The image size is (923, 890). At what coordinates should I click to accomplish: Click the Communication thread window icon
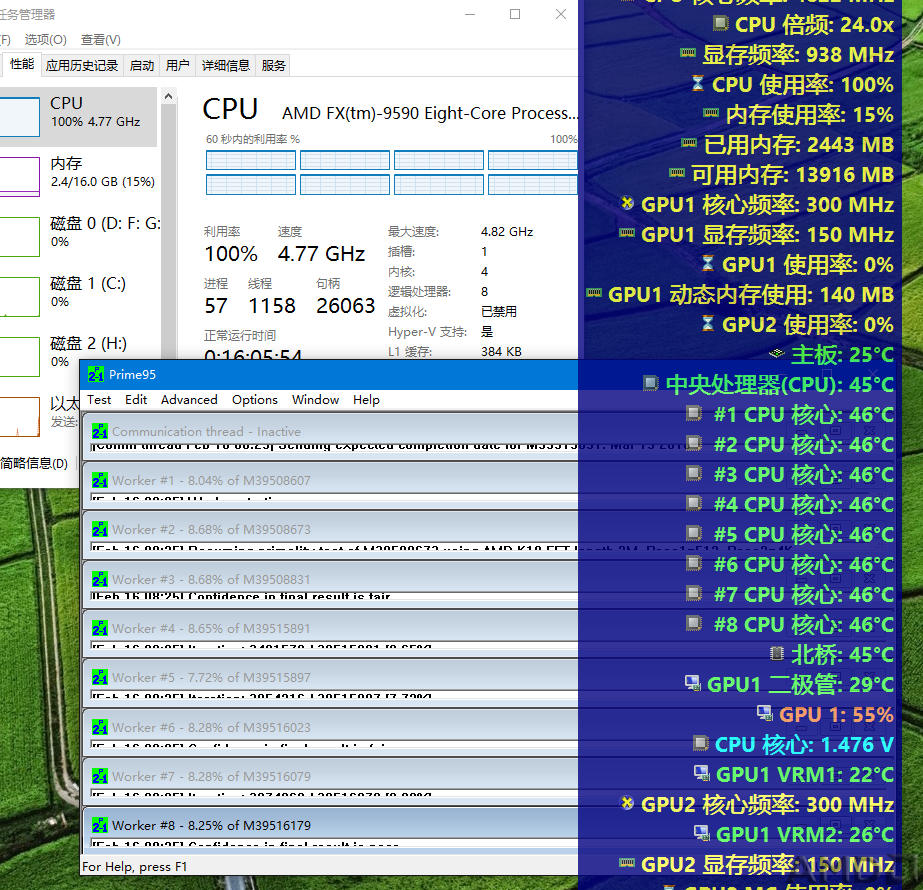point(99,431)
